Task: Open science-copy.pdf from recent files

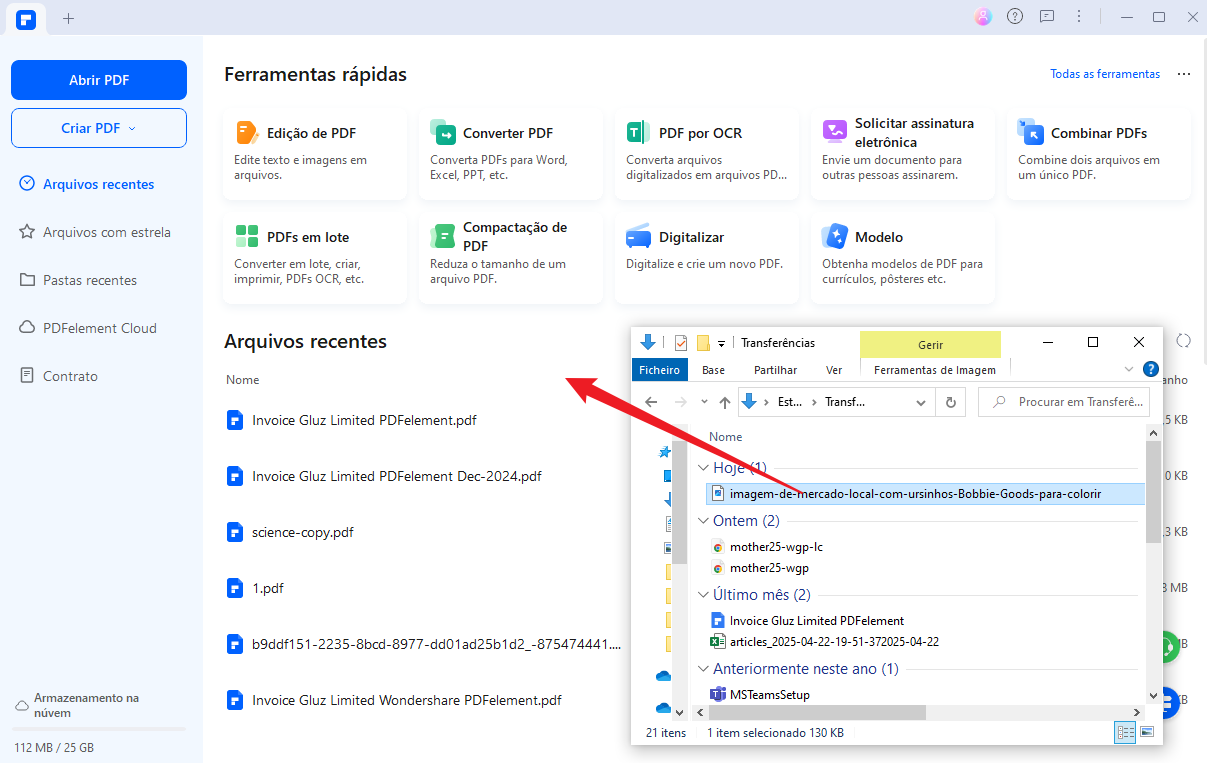Action: [x=303, y=532]
